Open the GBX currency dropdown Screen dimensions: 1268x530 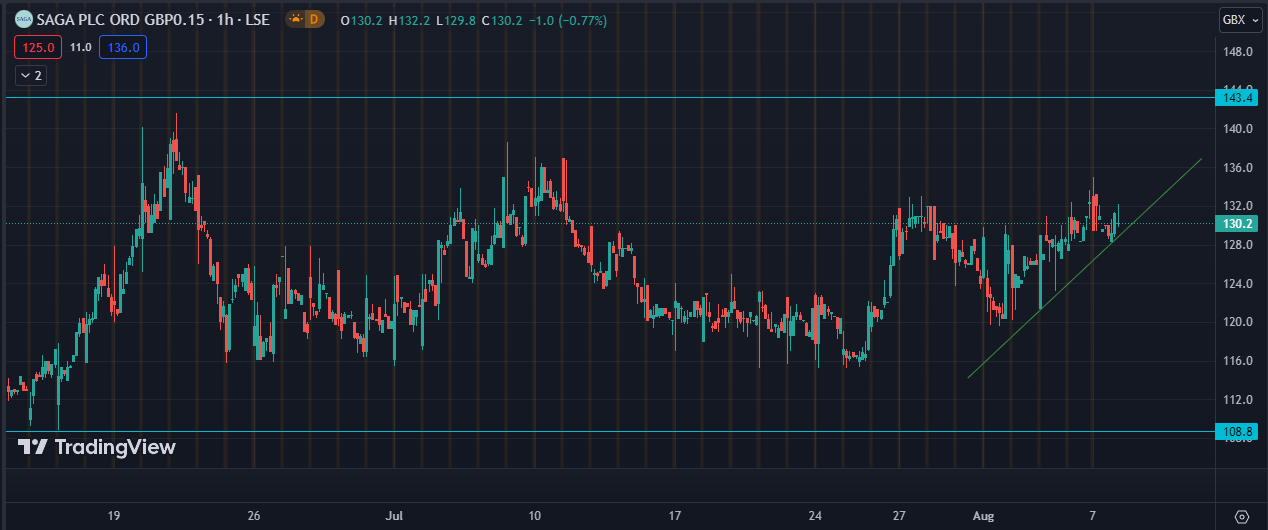(x=1241, y=19)
